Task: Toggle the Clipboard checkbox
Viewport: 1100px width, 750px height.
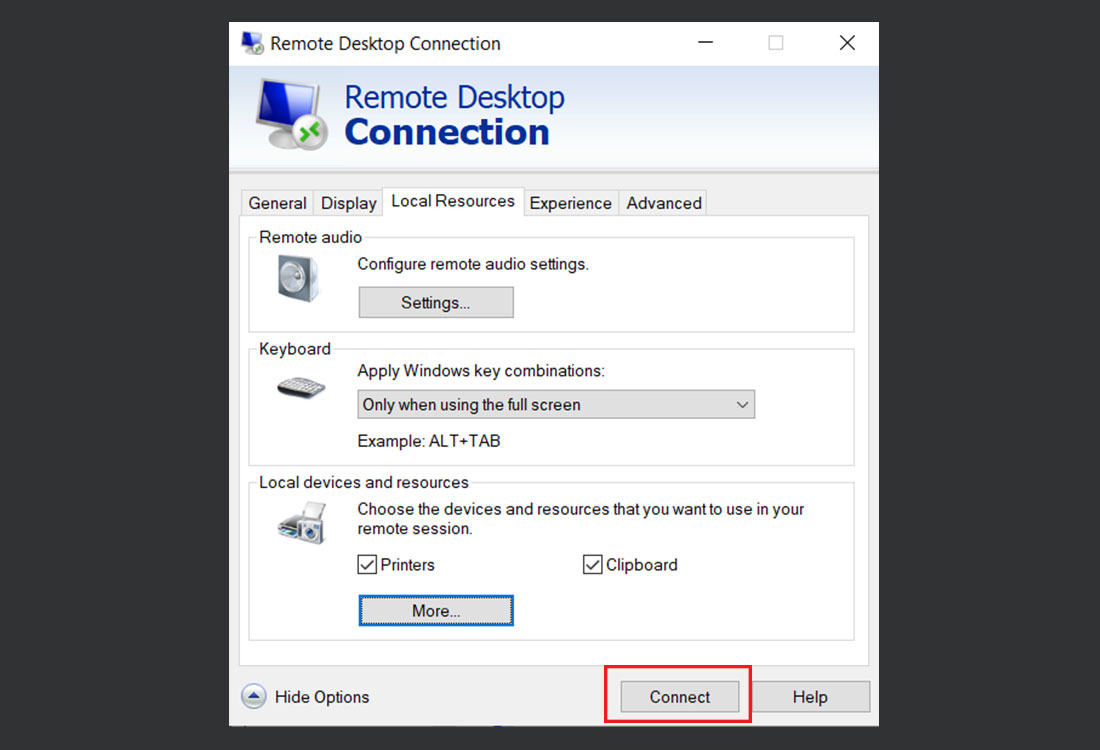Action: (593, 565)
